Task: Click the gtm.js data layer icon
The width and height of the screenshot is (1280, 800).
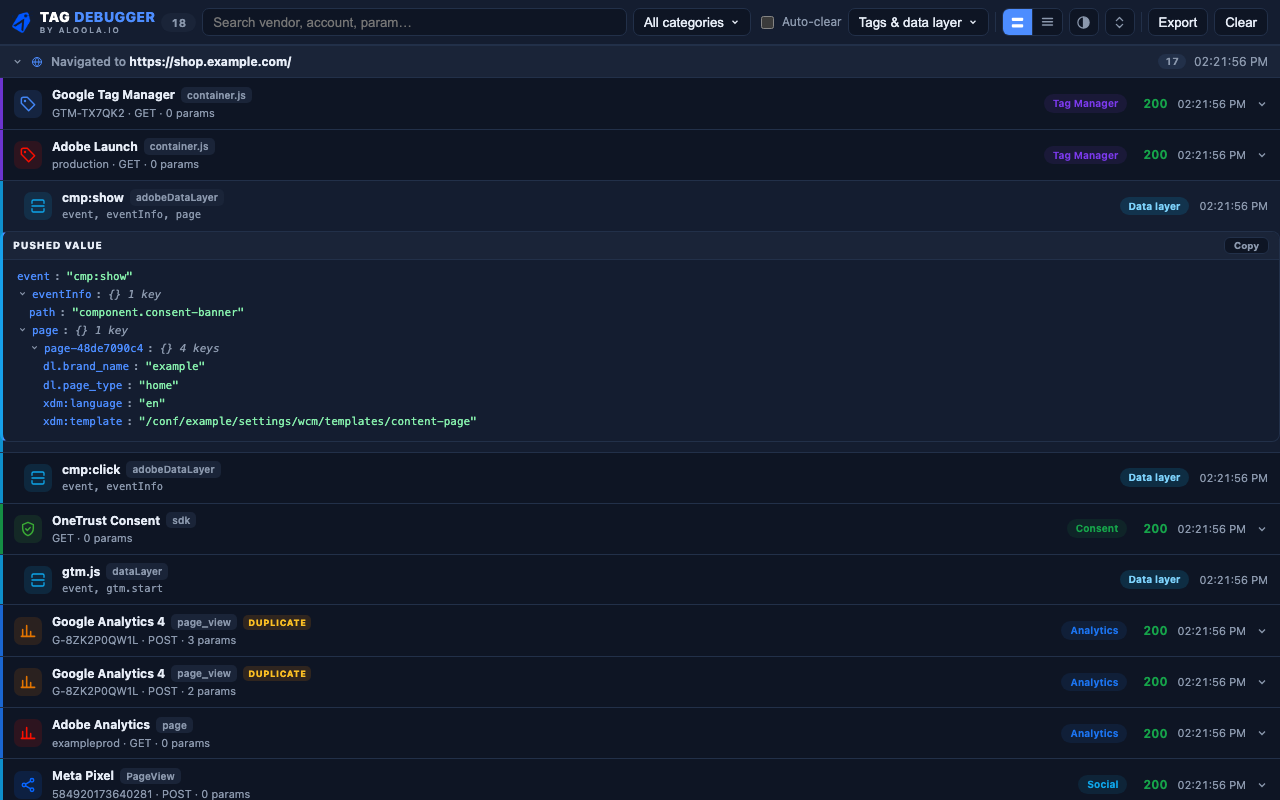Action: click(38, 580)
